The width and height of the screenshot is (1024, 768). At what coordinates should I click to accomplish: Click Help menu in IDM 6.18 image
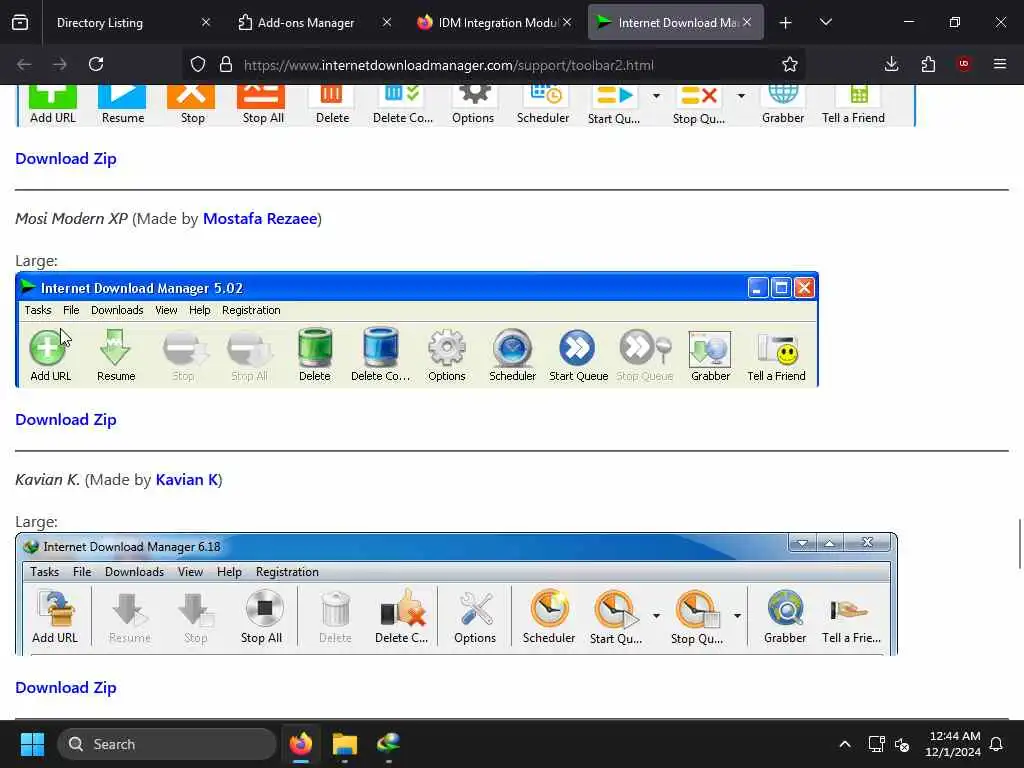[229, 572]
